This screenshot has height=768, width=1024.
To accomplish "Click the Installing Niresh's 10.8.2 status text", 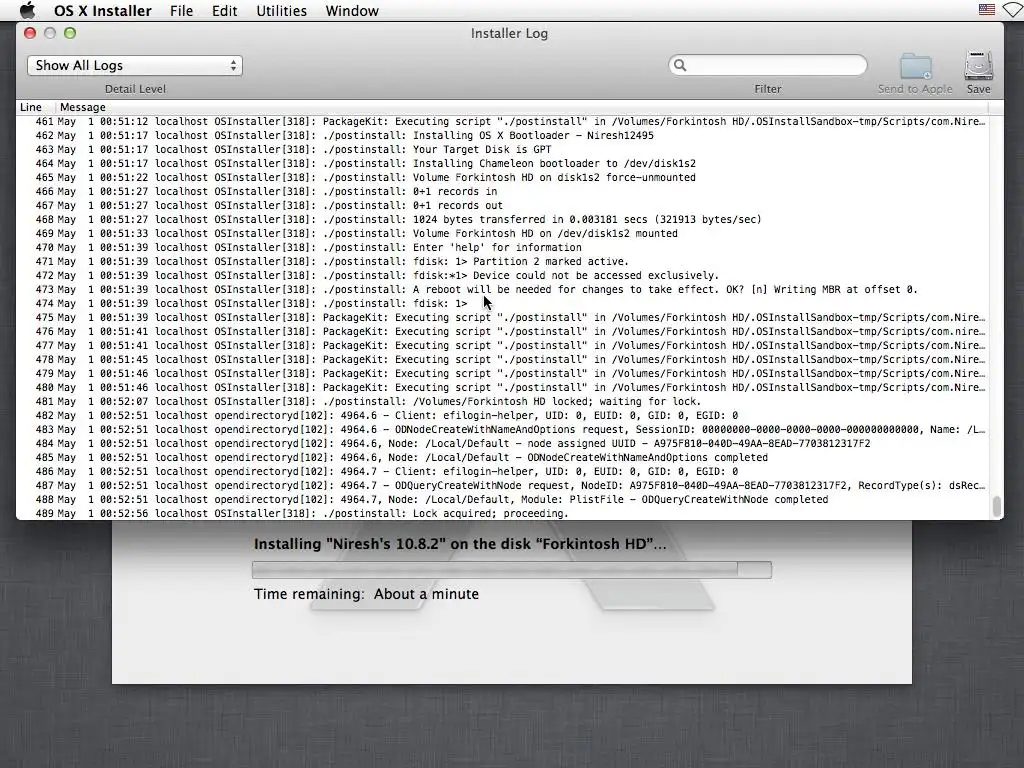I will 460,544.
